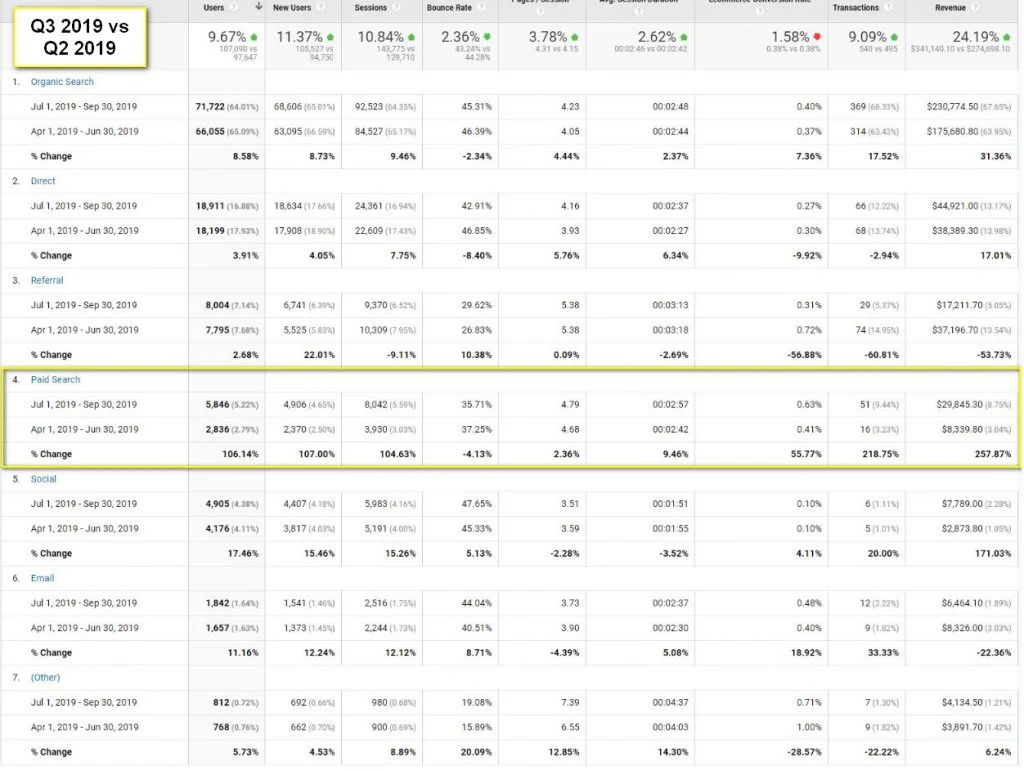
Task: Click Email transactions change 33.33%
Action: click(883, 652)
